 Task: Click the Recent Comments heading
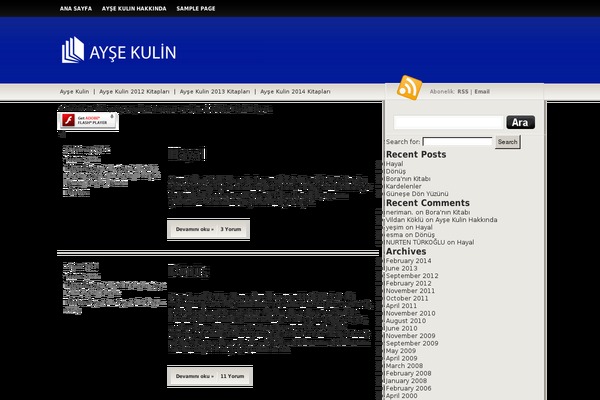coord(427,203)
